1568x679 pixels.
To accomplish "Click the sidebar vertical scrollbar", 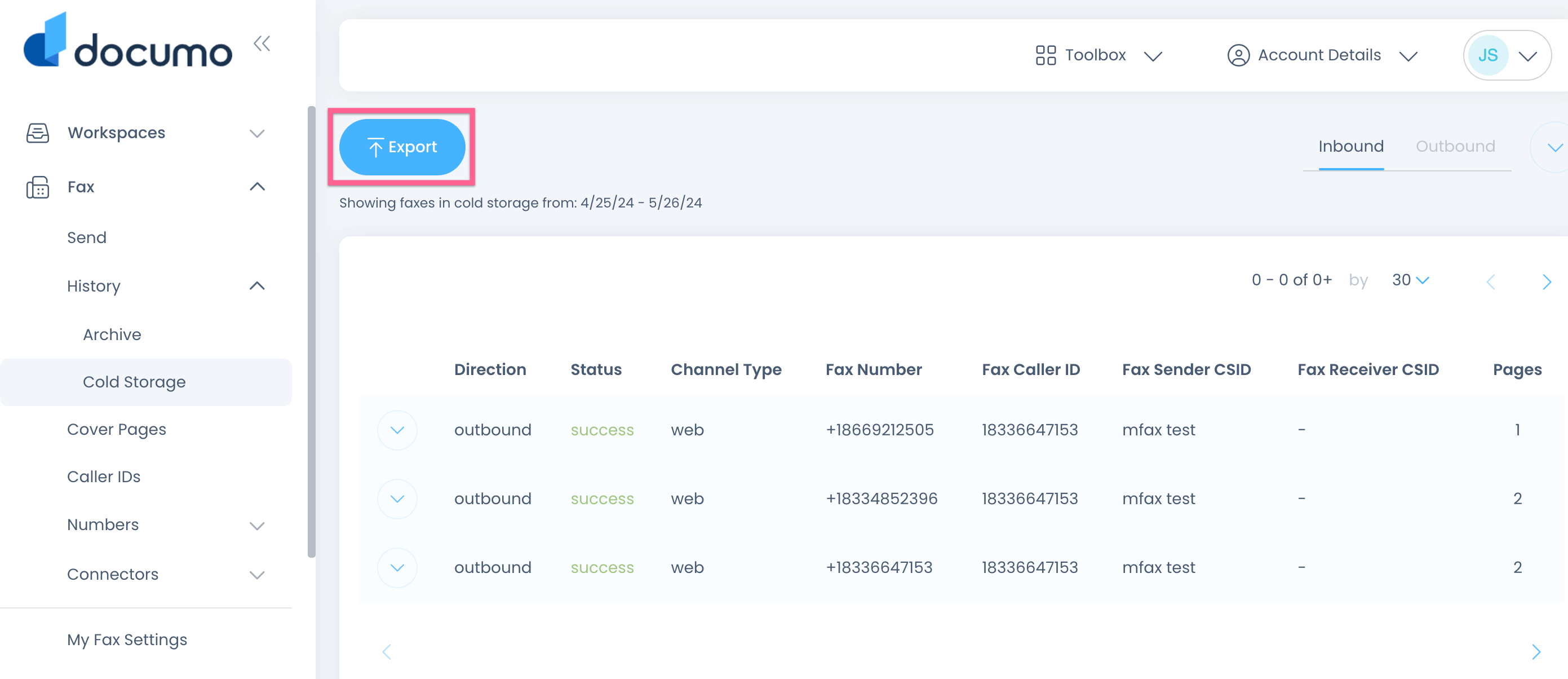I will 312,332.
